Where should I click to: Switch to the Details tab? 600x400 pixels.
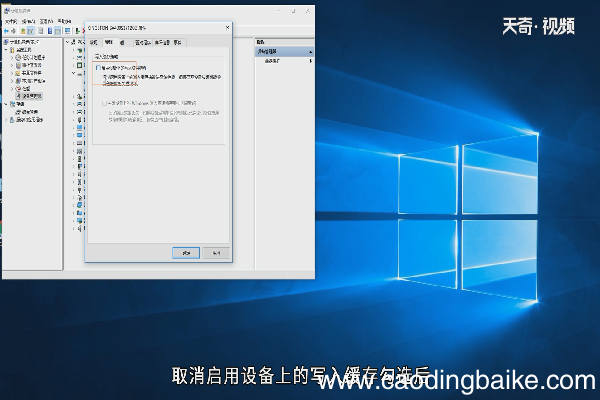click(162, 42)
